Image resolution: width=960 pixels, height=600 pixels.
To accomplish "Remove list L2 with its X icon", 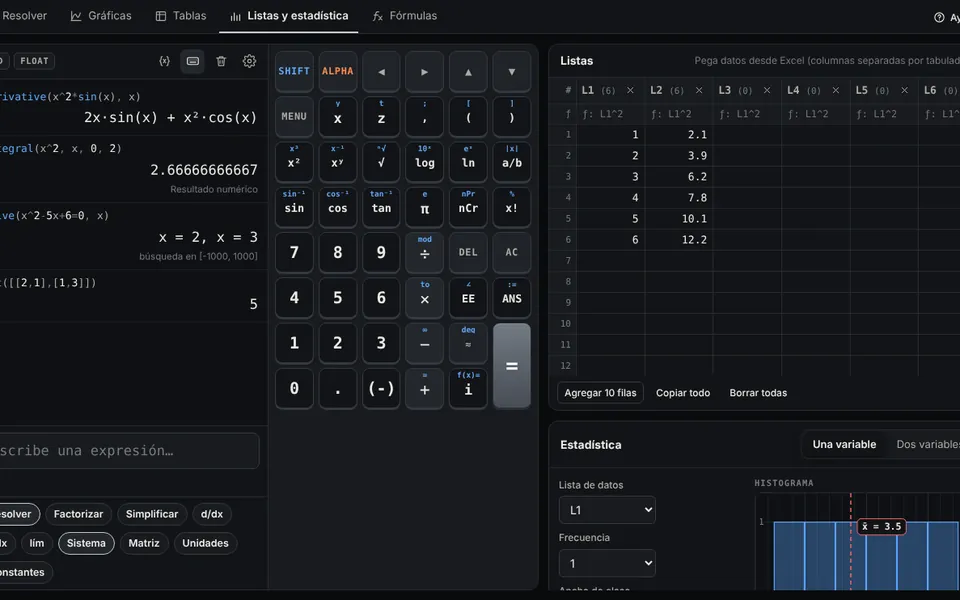I will pyautogui.click(x=699, y=90).
